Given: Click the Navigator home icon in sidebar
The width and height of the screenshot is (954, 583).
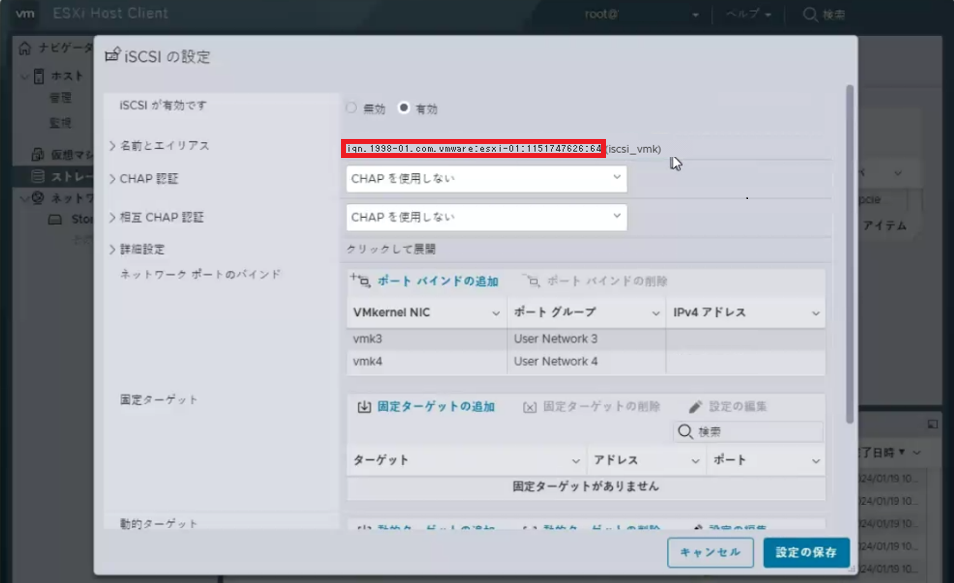Looking at the screenshot, I should pos(25,48).
